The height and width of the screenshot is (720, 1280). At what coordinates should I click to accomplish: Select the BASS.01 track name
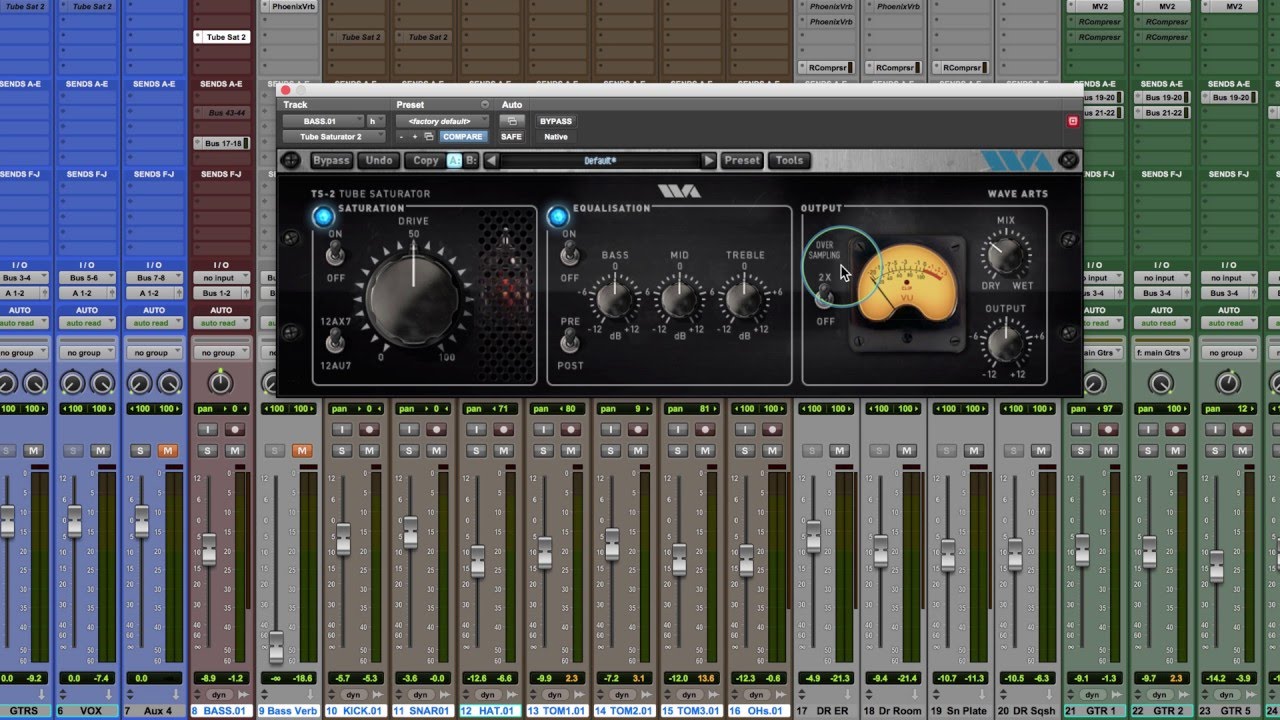[x=222, y=711]
